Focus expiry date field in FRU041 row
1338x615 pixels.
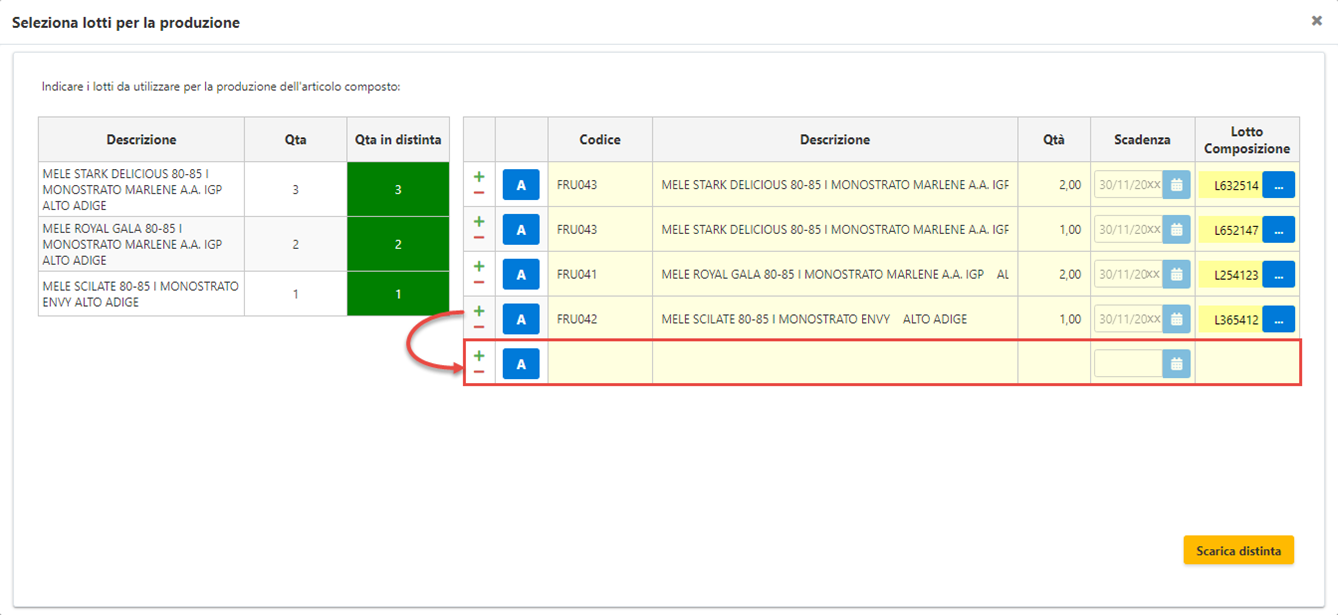click(x=1128, y=274)
